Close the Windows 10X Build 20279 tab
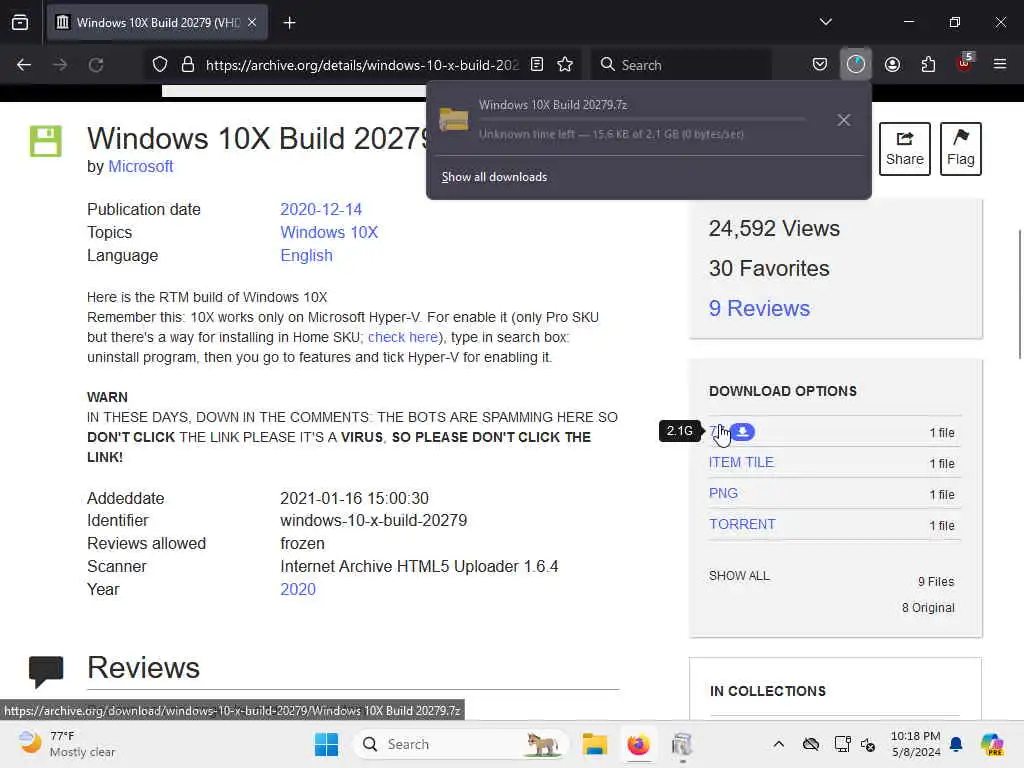The height and width of the screenshot is (768, 1024). coord(252,22)
